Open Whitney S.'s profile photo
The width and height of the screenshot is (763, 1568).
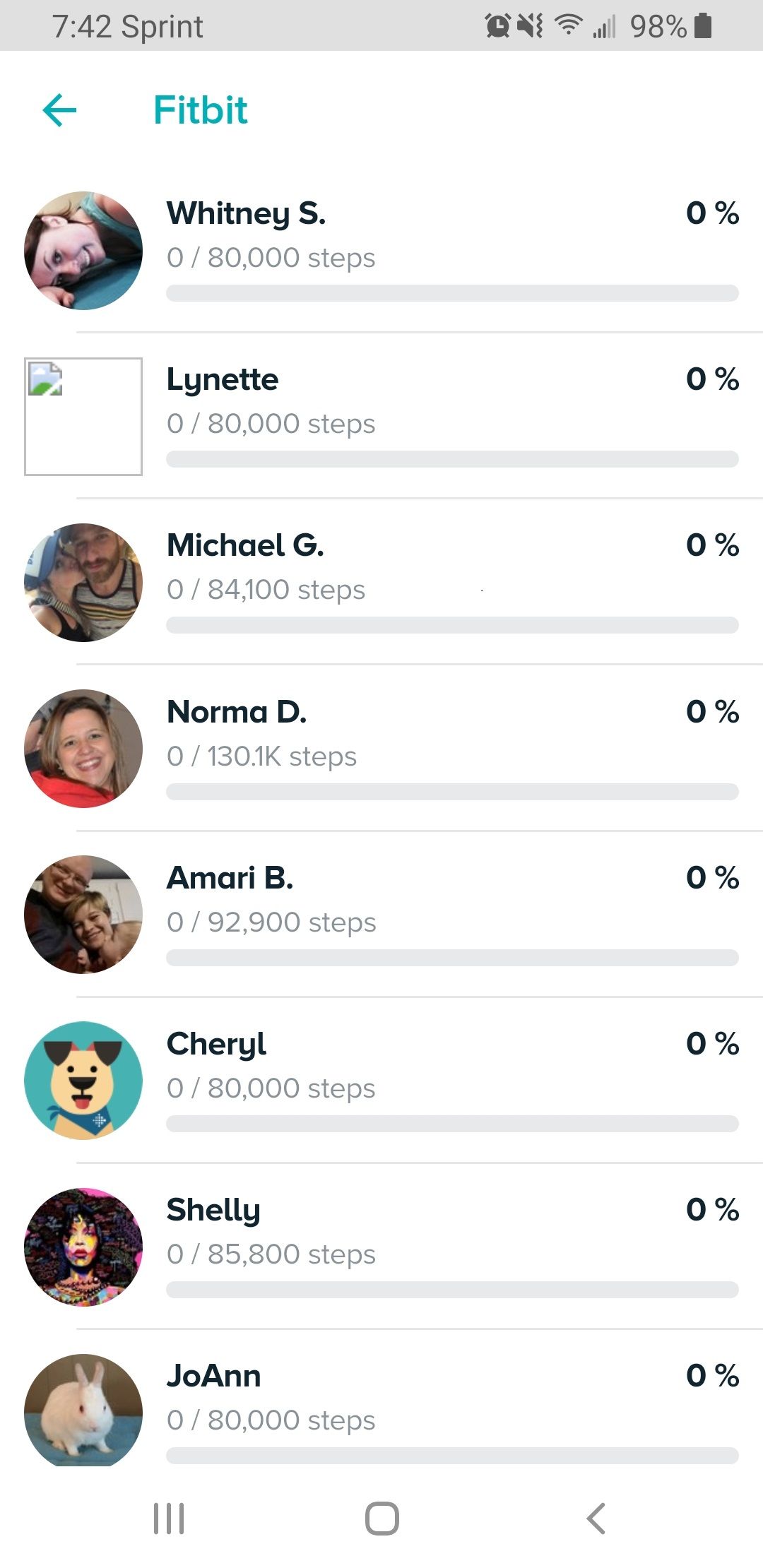83,251
